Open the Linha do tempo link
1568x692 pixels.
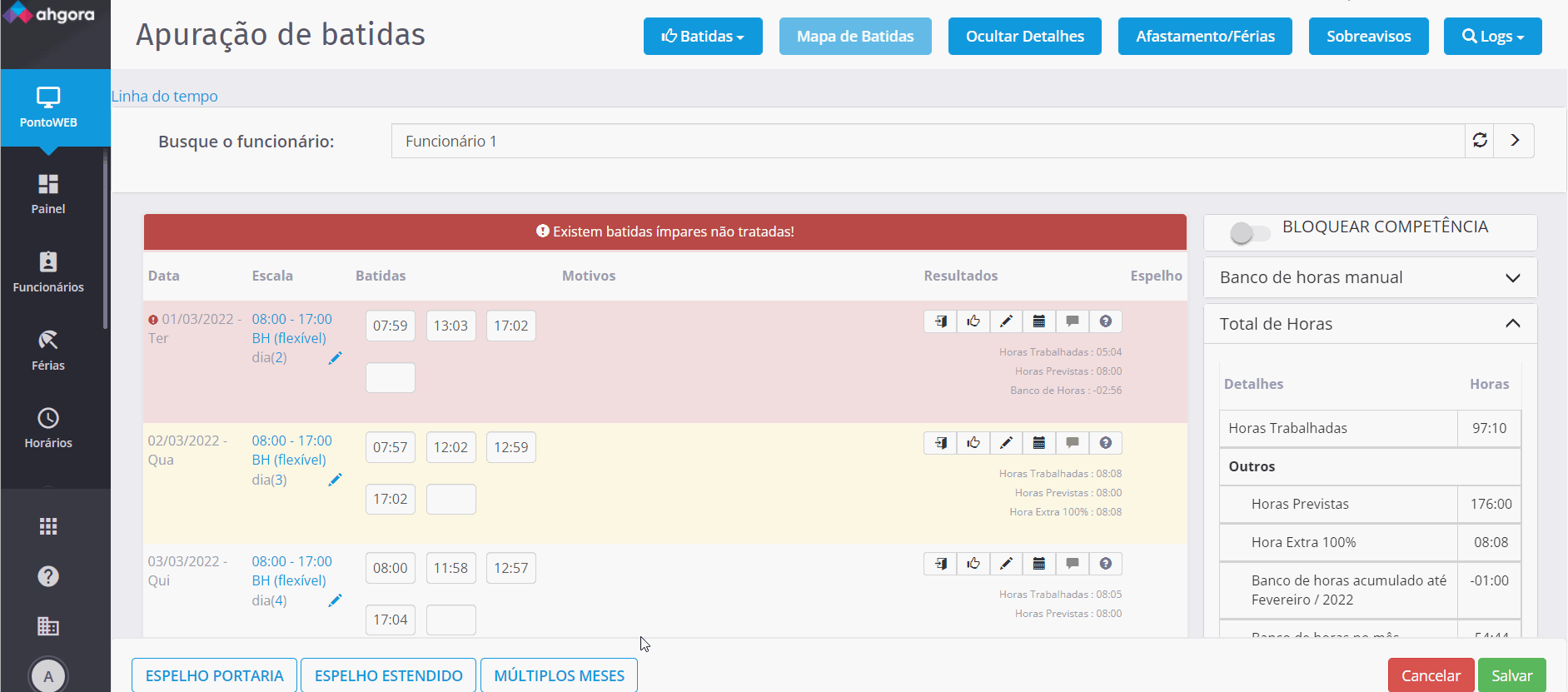pyautogui.click(x=165, y=96)
